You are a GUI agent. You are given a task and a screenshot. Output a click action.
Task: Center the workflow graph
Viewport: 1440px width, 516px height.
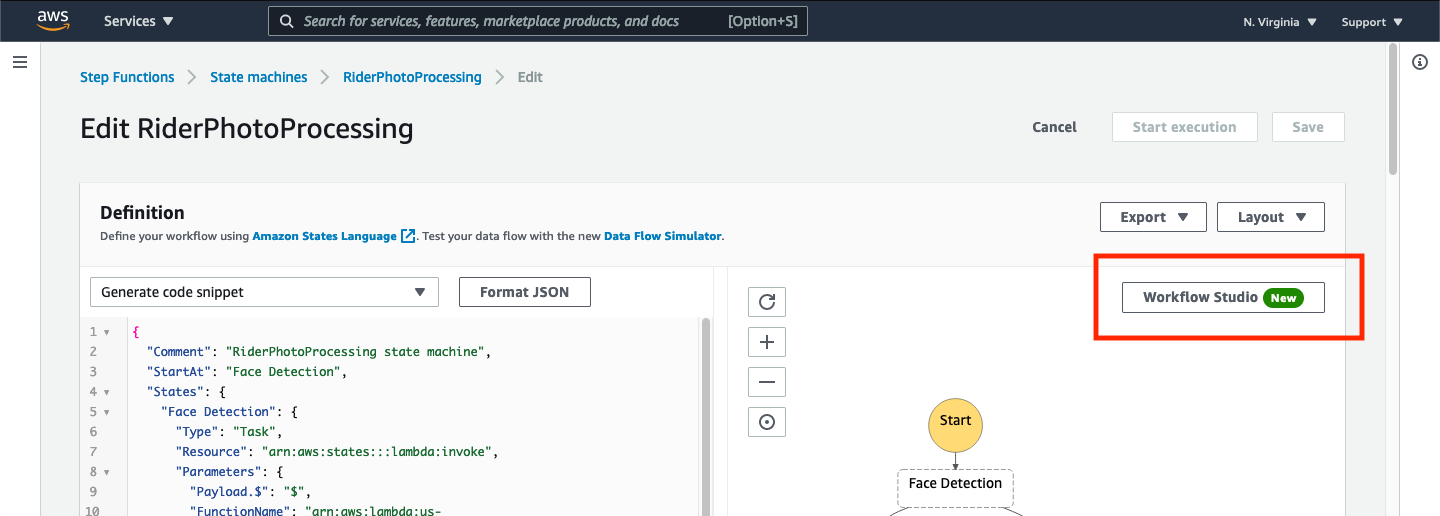click(x=767, y=422)
